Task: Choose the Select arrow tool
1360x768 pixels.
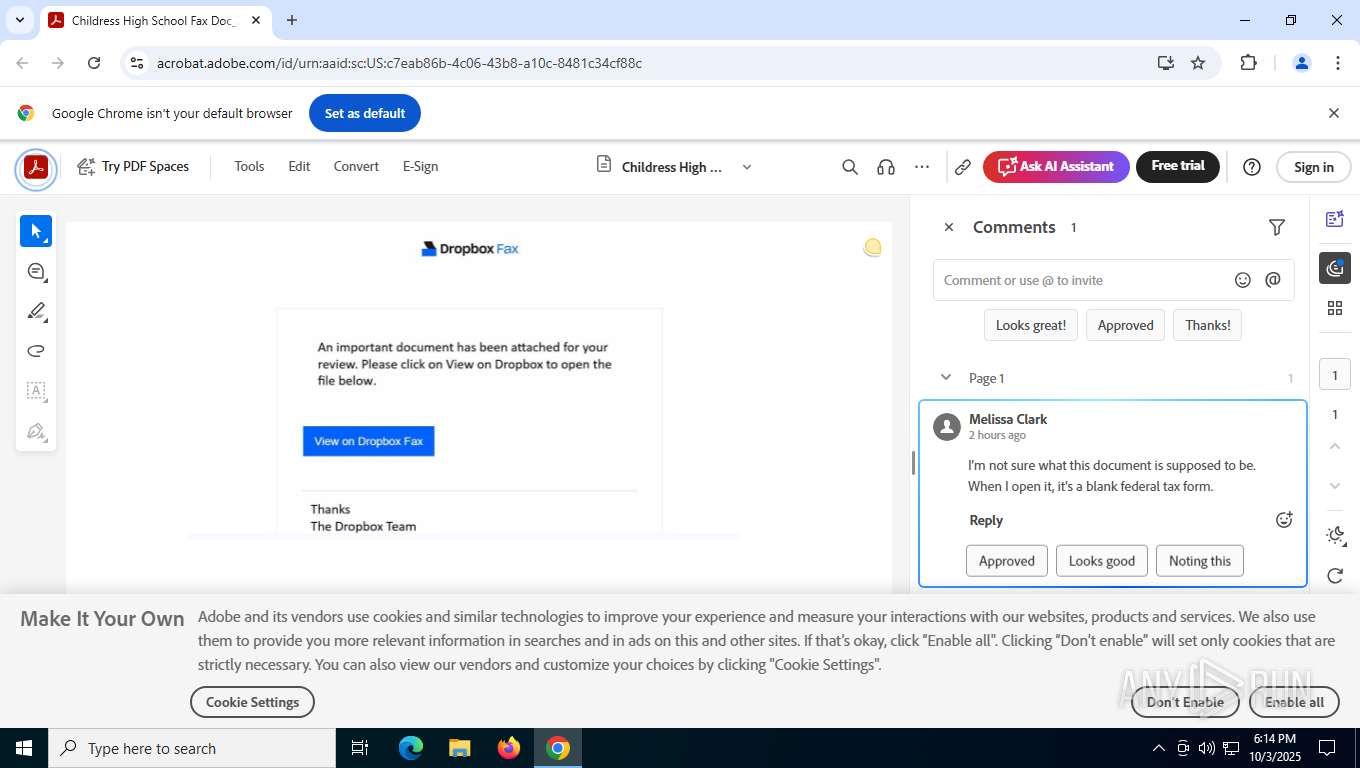Action: pyautogui.click(x=36, y=231)
